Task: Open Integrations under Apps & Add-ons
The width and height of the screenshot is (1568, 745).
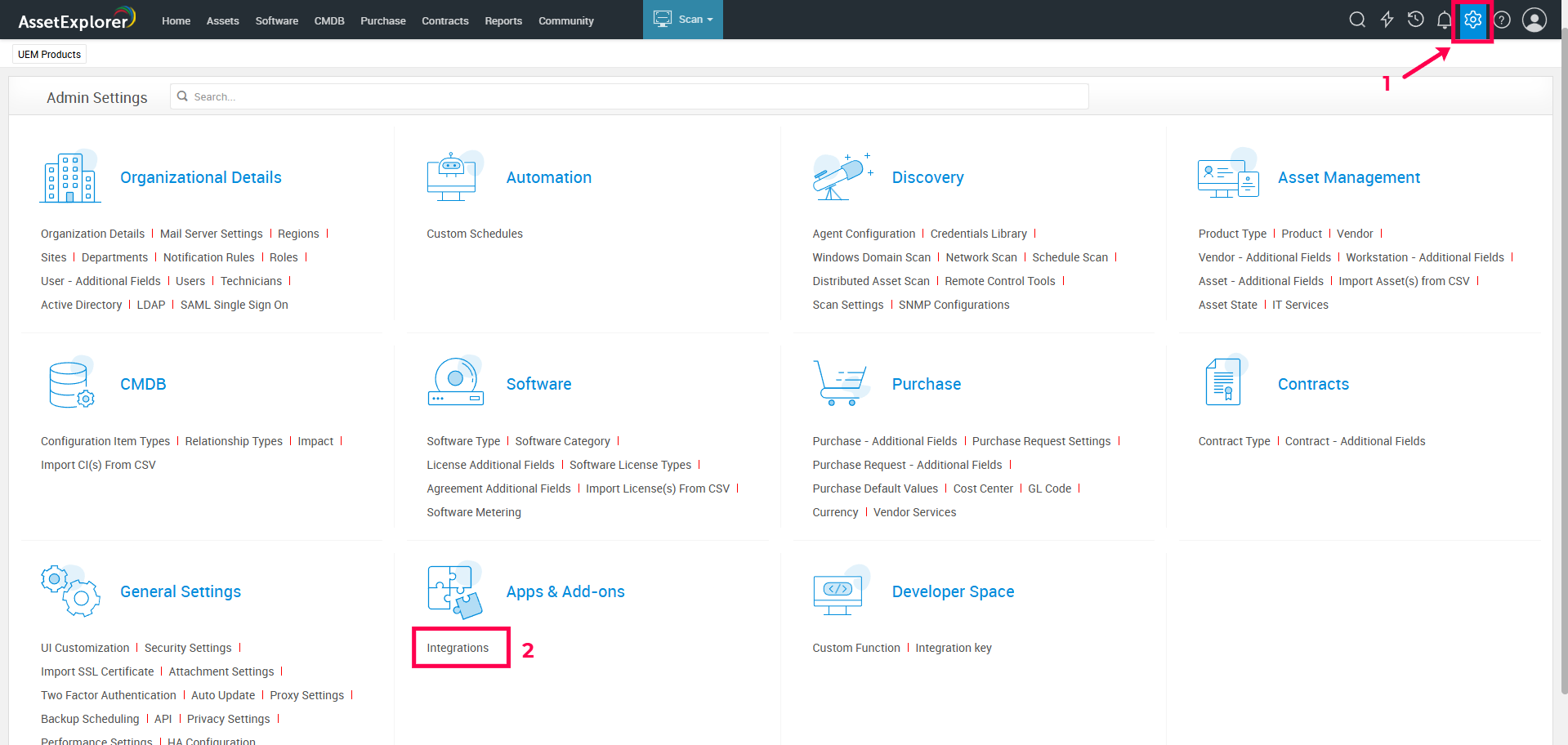Action: (458, 648)
